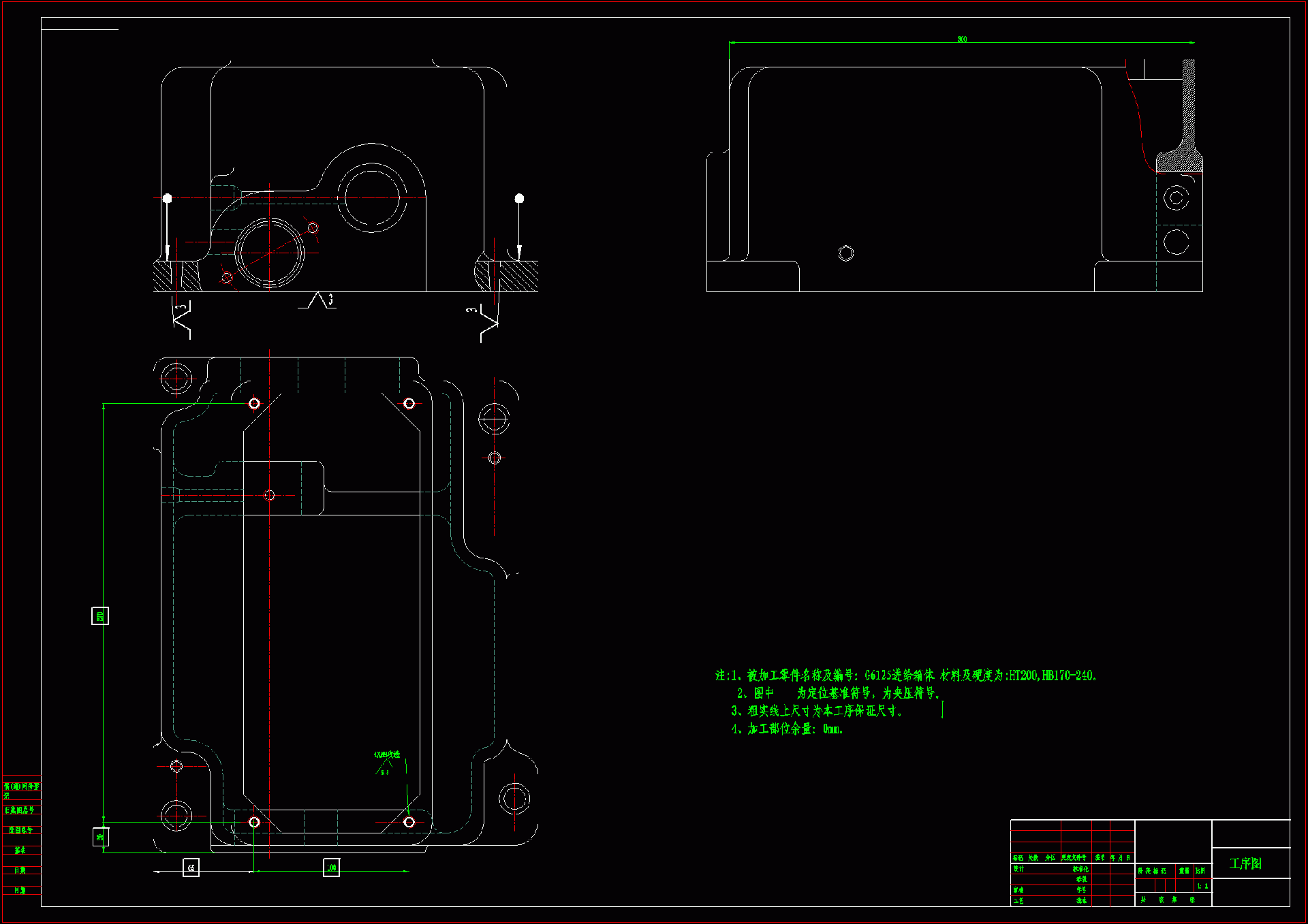Select the boxed vertical dimension on the tall green line
This screenshot has height=924, width=1308.
click(100, 616)
